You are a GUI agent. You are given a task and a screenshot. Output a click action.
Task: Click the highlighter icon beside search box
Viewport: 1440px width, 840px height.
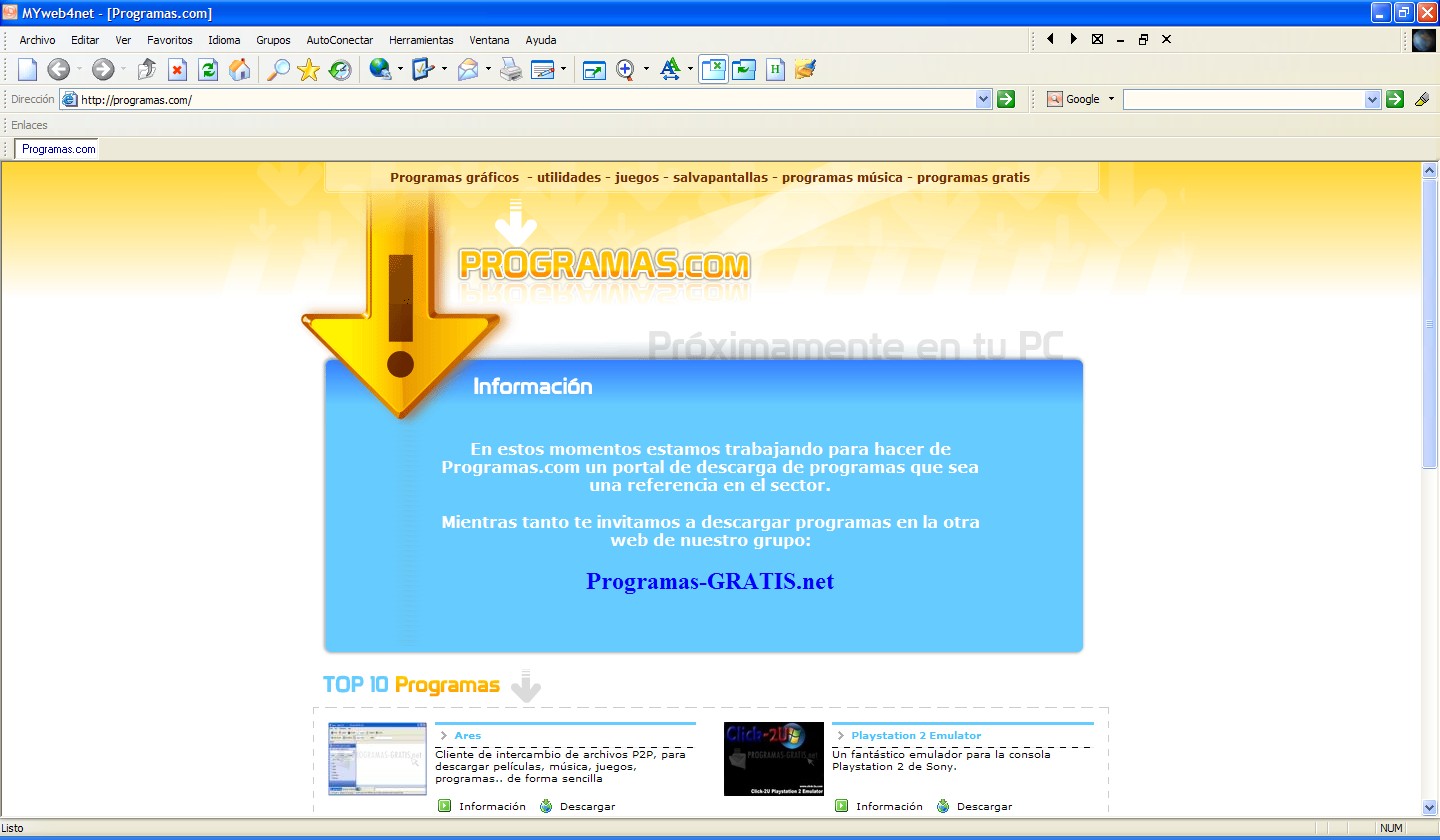click(x=1422, y=99)
